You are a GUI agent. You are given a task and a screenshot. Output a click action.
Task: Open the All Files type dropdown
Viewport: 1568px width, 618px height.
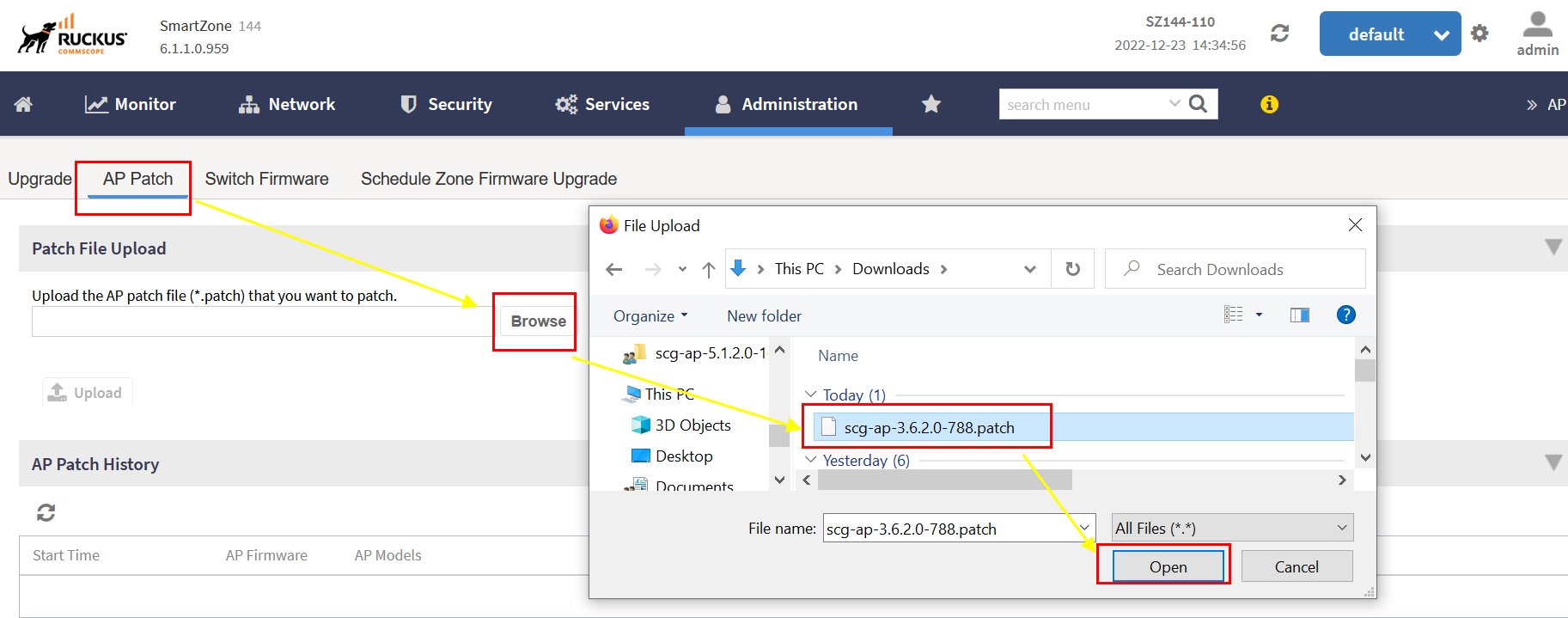1232,528
